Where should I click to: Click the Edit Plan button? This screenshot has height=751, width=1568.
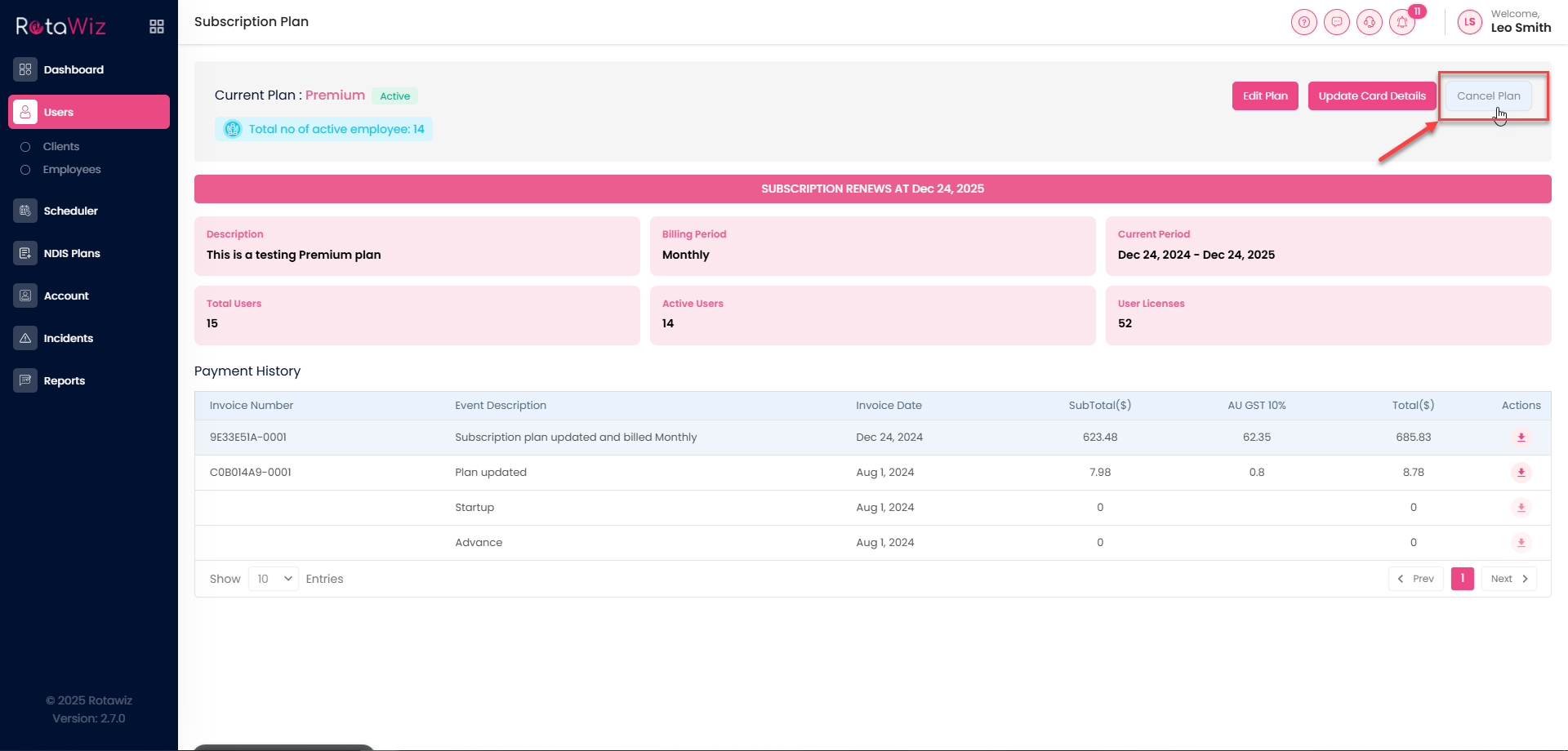tap(1264, 96)
